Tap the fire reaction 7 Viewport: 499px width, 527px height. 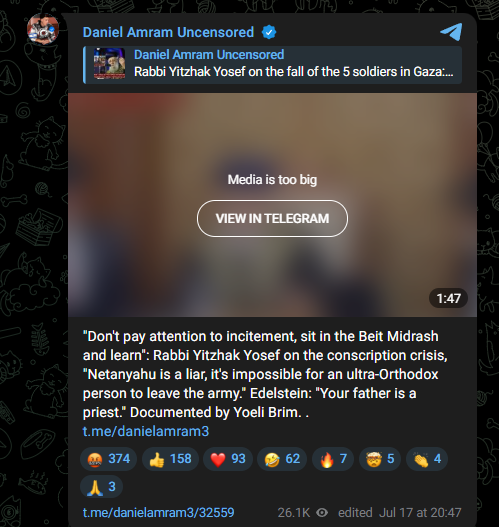(333, 459)
